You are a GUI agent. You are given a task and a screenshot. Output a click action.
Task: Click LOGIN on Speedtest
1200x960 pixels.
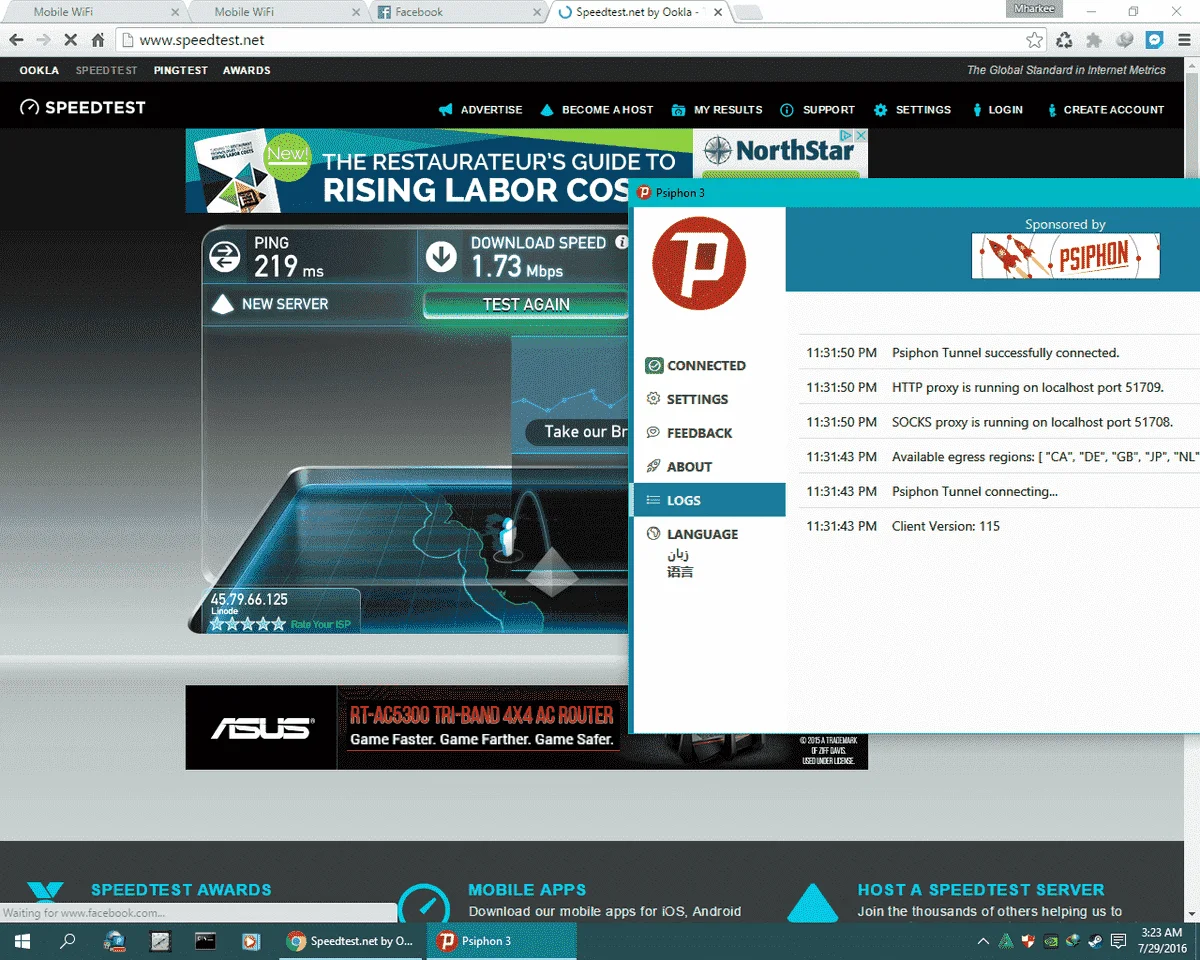tap(996, 110)
